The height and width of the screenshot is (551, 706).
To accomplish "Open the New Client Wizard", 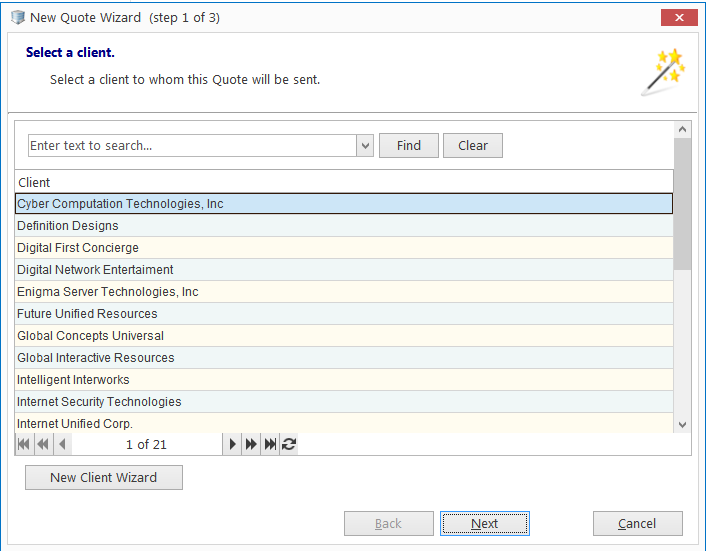I will point(104,477).
